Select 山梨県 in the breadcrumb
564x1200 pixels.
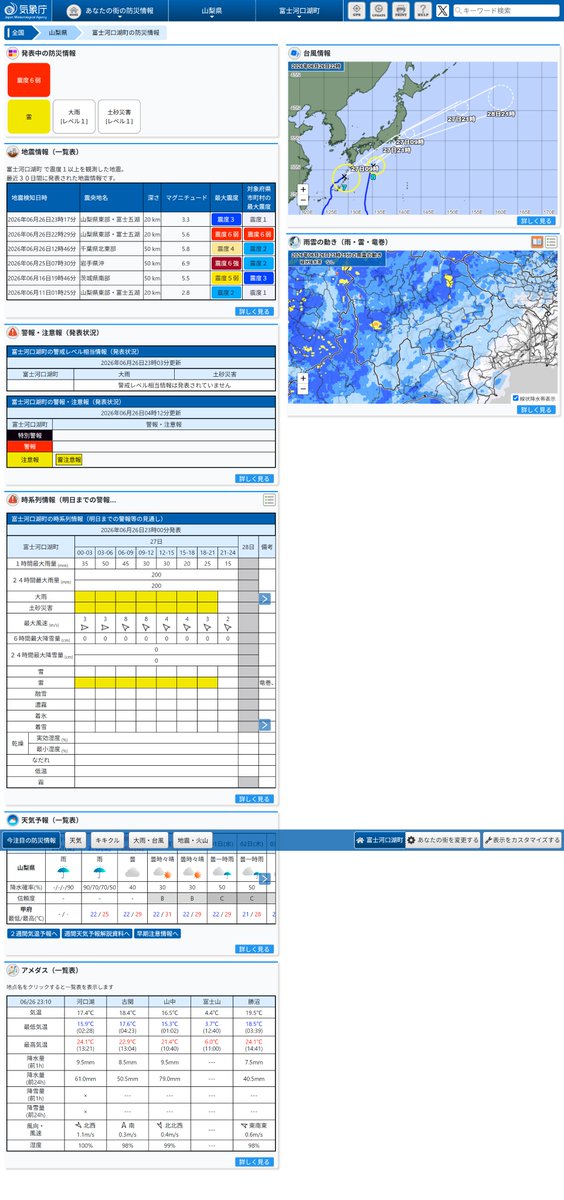58,32
